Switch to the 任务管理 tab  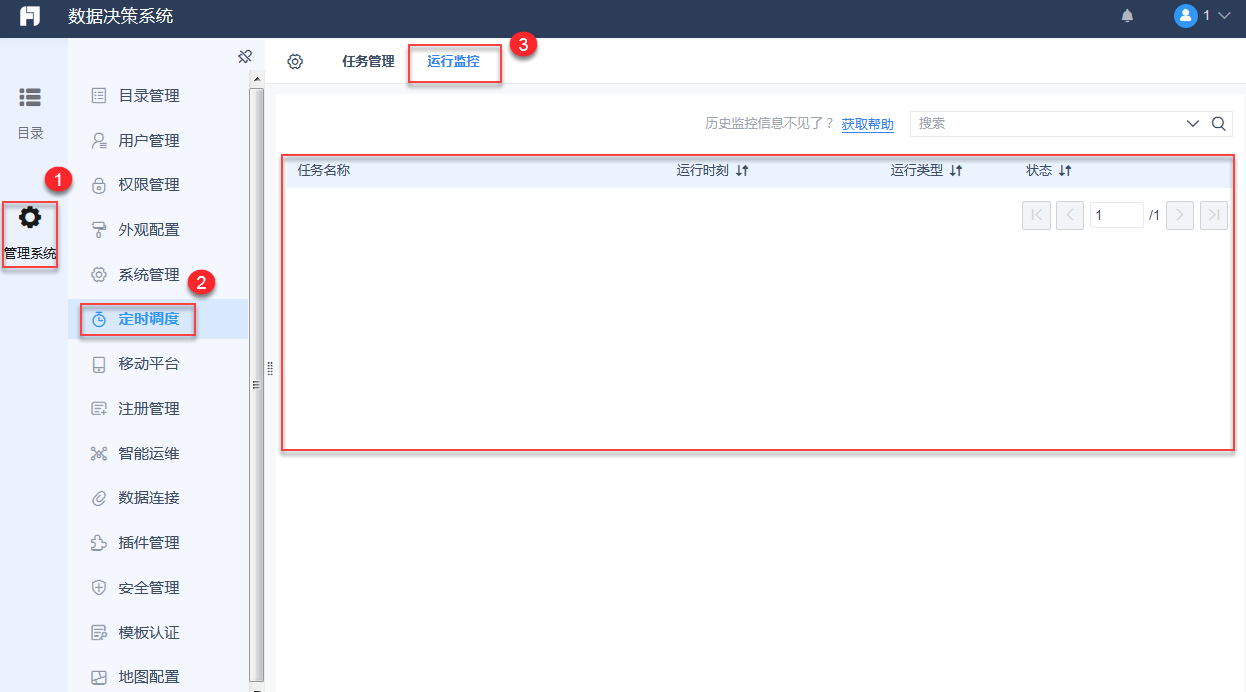[x=368, y=61]
